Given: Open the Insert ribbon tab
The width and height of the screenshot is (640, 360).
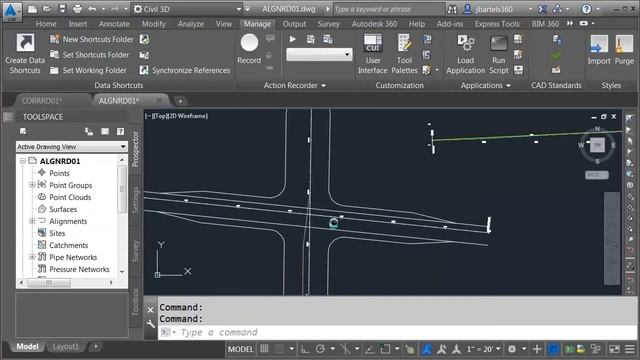Looking at the screenshot, I should pyautogui.click(x=78, y=24).
